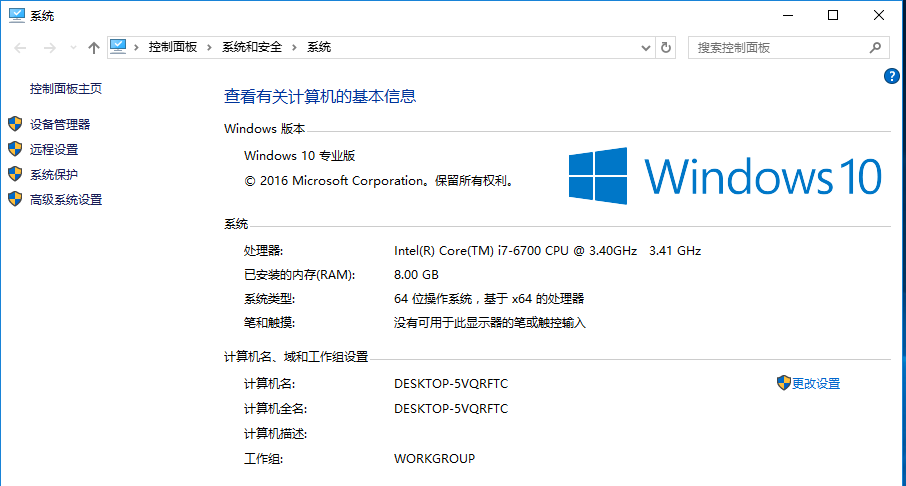Open 设备管理器 link
The image size is (906, 486).
(x=60, y=124)
